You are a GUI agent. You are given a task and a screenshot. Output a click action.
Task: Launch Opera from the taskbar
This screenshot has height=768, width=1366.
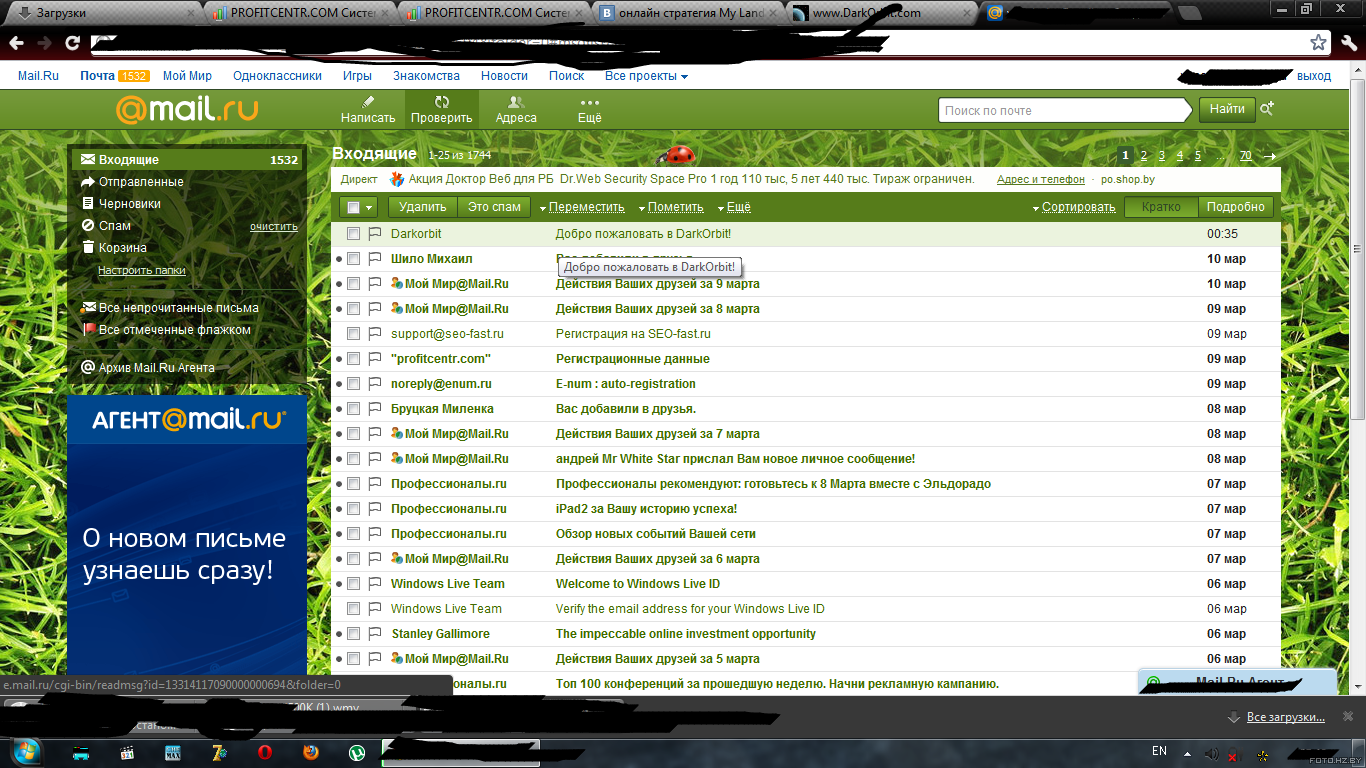[x=265, y=752]
